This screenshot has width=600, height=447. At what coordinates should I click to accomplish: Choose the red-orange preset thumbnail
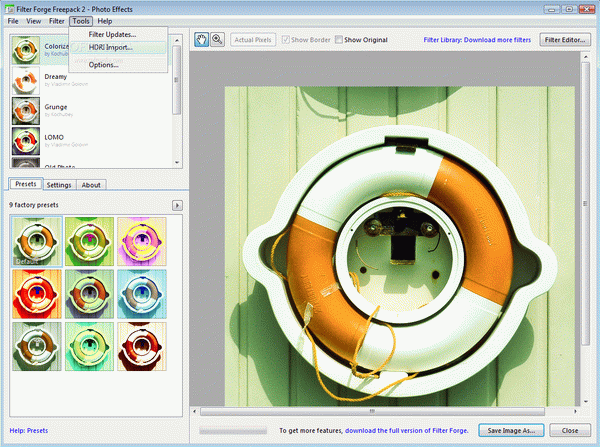pyautogui.click(x=37, y=294)
